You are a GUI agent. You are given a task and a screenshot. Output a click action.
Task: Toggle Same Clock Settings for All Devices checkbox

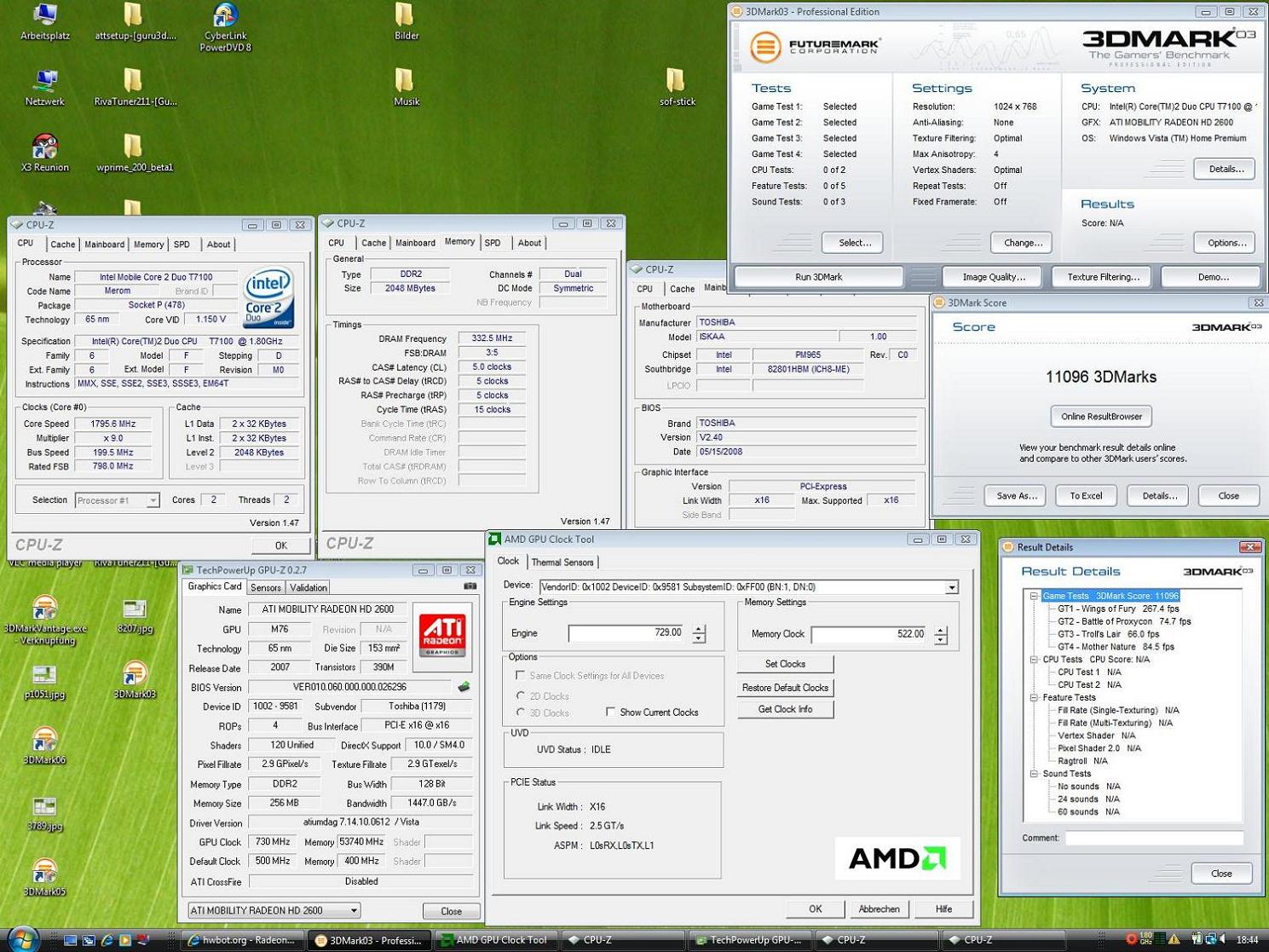pyautogui.click(x=520, y=675)
